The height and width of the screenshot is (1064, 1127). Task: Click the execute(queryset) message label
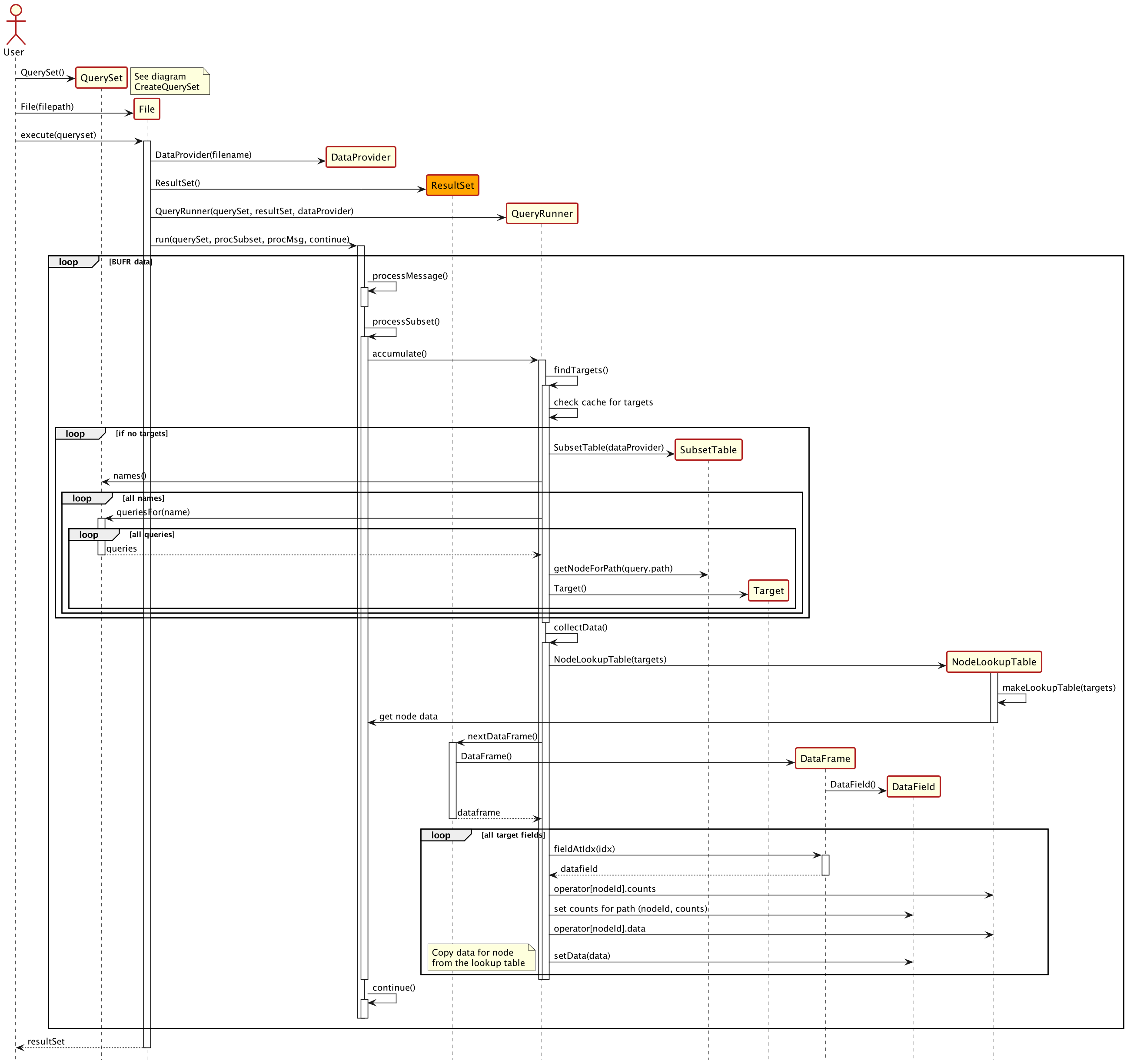(x=58, y=135)
